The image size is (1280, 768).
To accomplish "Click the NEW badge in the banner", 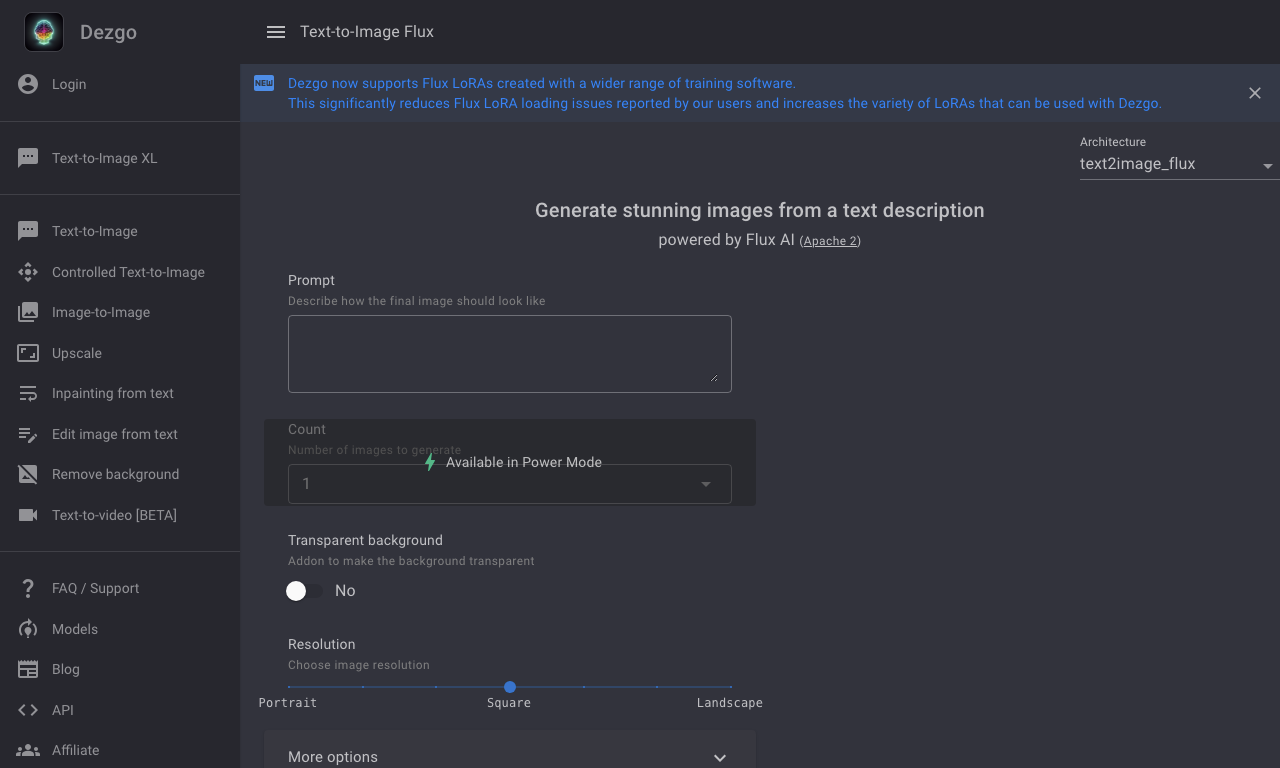I will point(264,83).
